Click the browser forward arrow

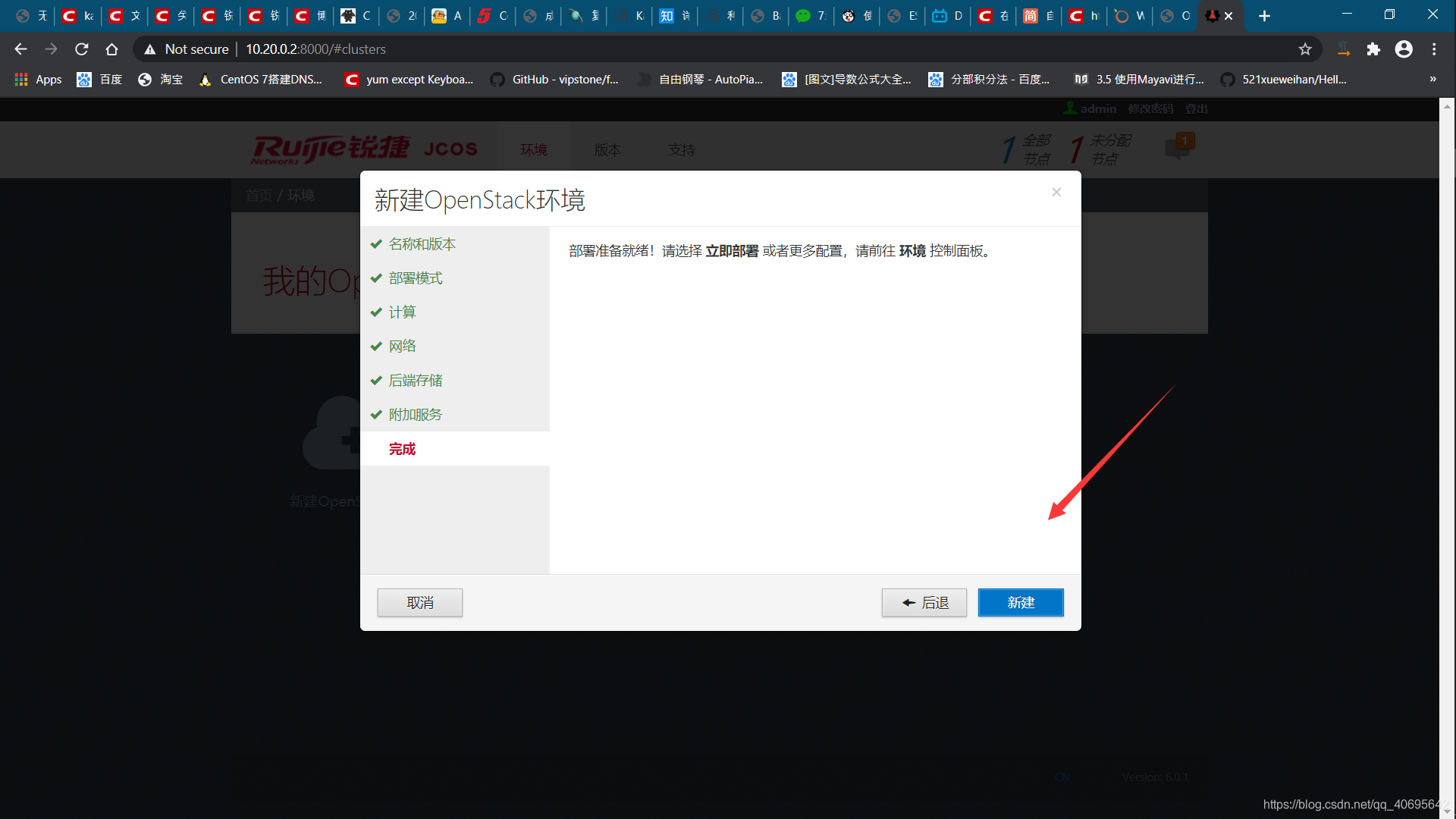51,49
